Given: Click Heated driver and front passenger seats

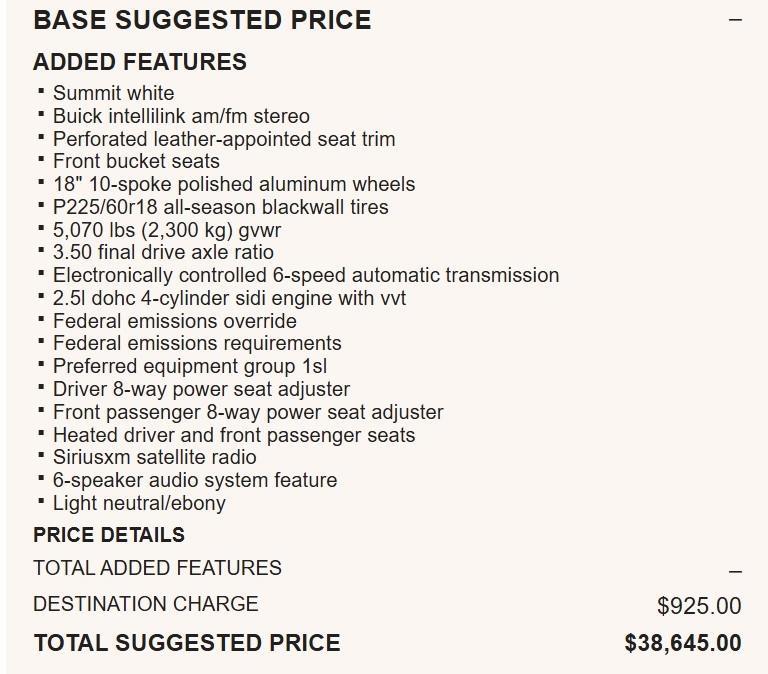Looking at the screenshot, I should [234, 435].
